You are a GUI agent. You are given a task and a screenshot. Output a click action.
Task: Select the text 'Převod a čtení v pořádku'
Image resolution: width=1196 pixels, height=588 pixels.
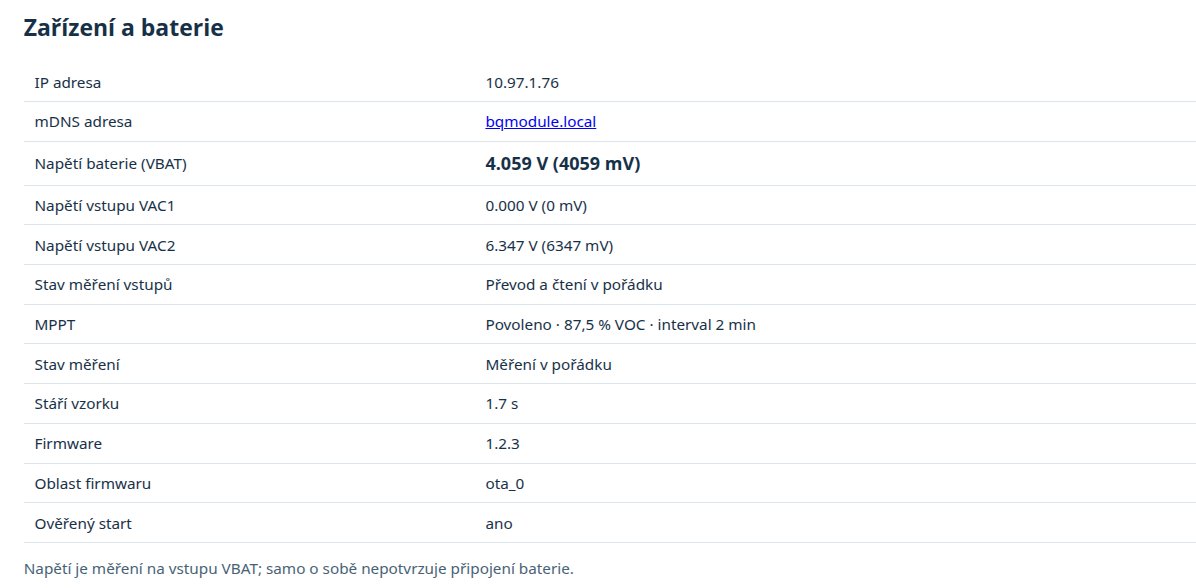[x=574, y=285]
